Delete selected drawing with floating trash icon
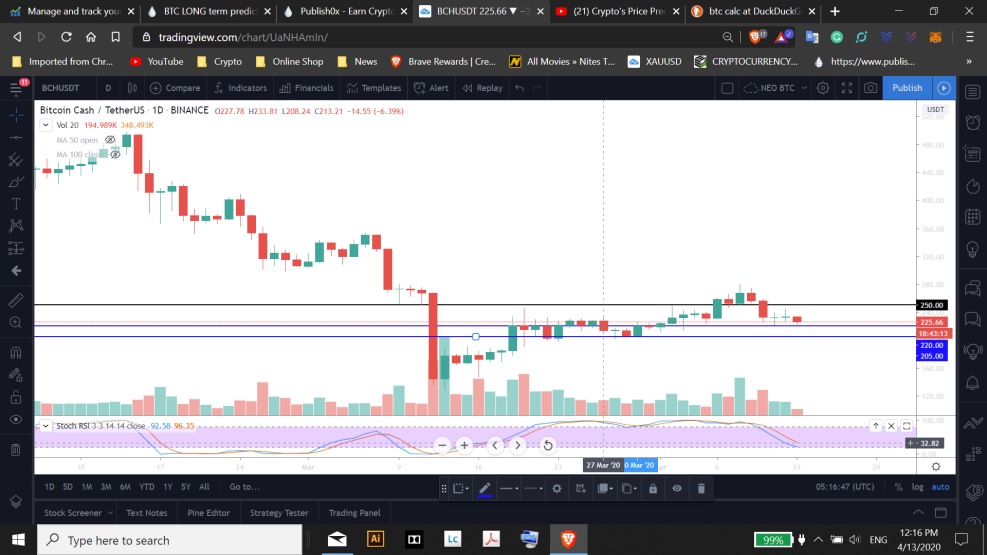This screenshot has height=555, width=987. pos(701,488)
